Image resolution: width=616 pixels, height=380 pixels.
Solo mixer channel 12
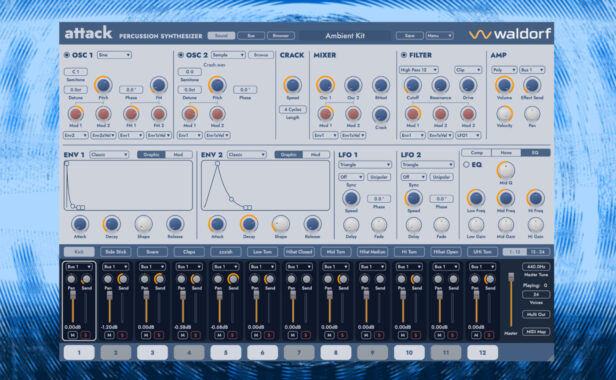pyautogui.click(x=489, y=335)
